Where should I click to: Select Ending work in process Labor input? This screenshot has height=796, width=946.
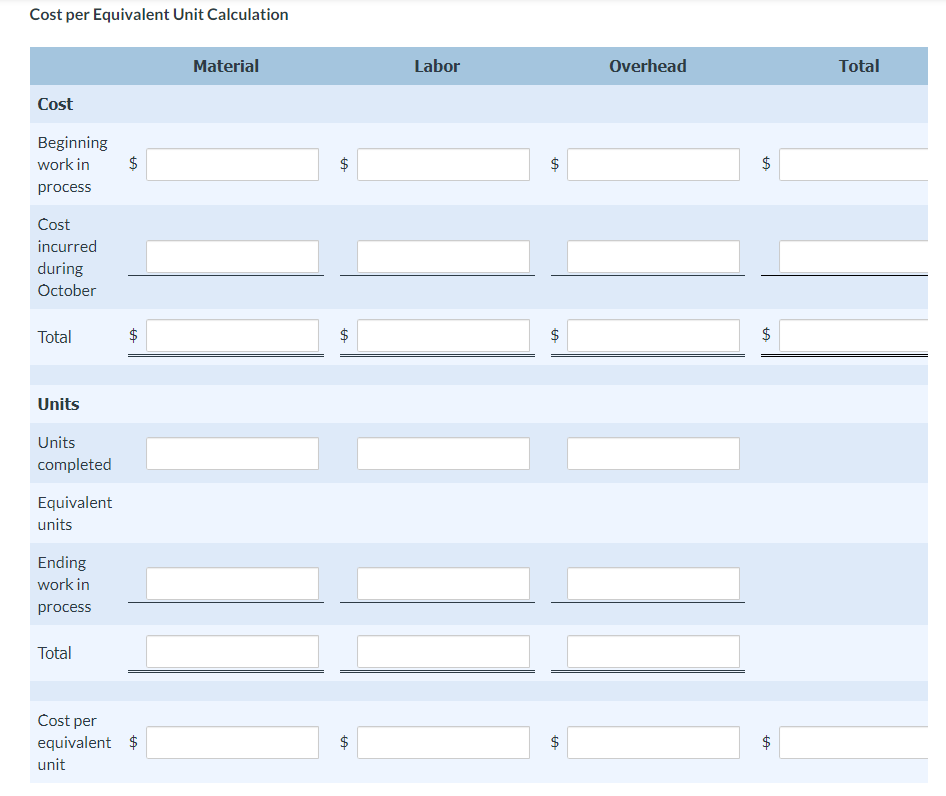tap(443, 584)
